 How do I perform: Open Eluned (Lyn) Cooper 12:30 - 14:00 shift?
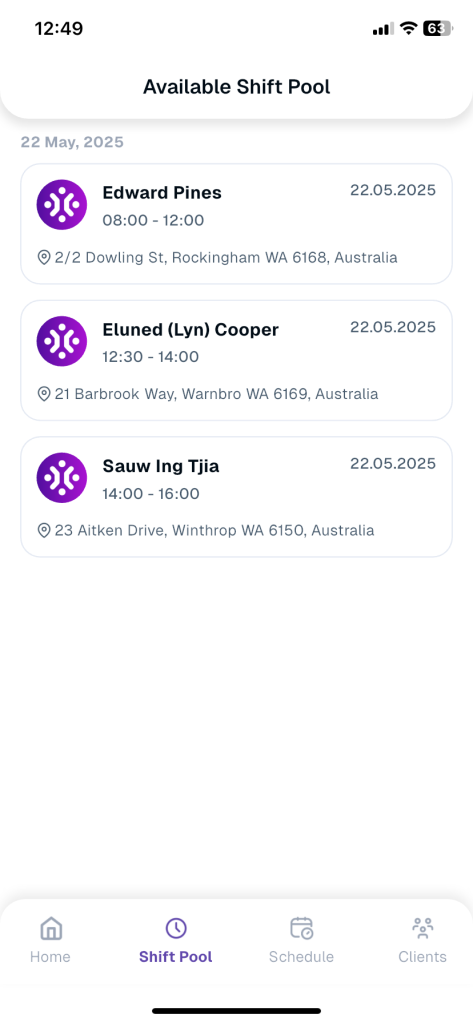[236, 360]
